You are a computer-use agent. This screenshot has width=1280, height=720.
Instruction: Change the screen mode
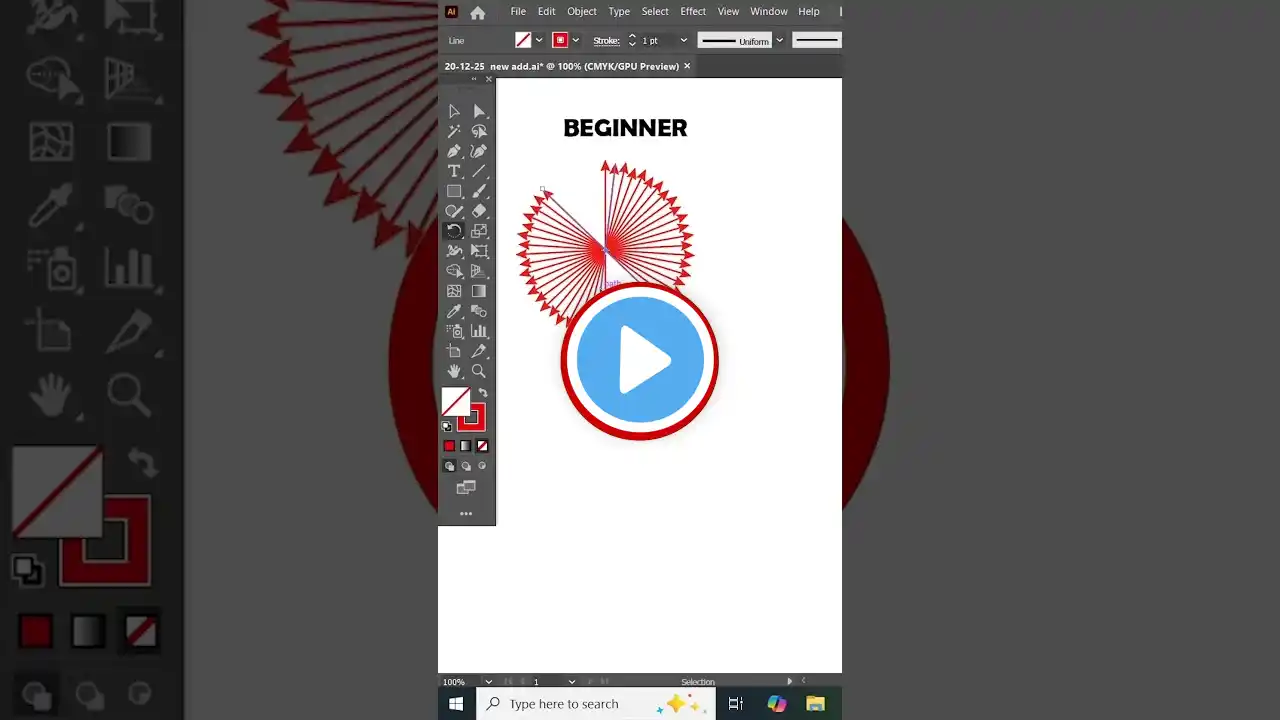(x=466, y=488)
